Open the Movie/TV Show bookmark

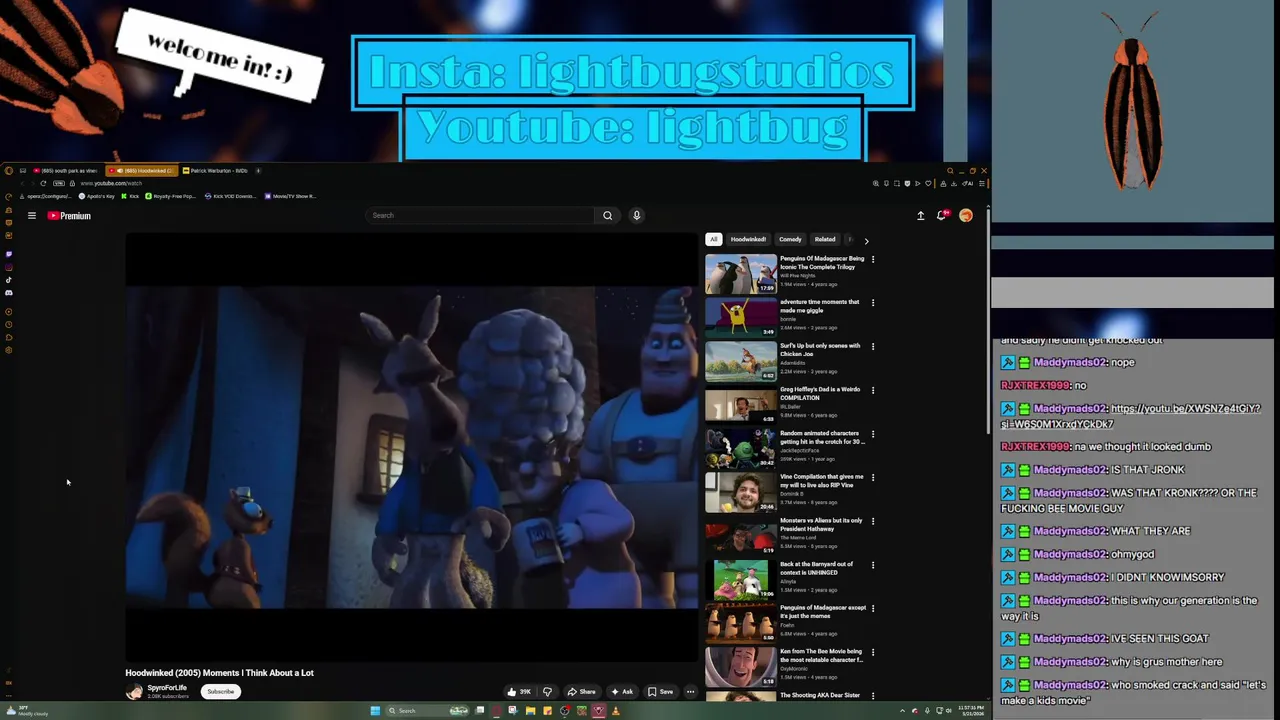coord(290,196)
